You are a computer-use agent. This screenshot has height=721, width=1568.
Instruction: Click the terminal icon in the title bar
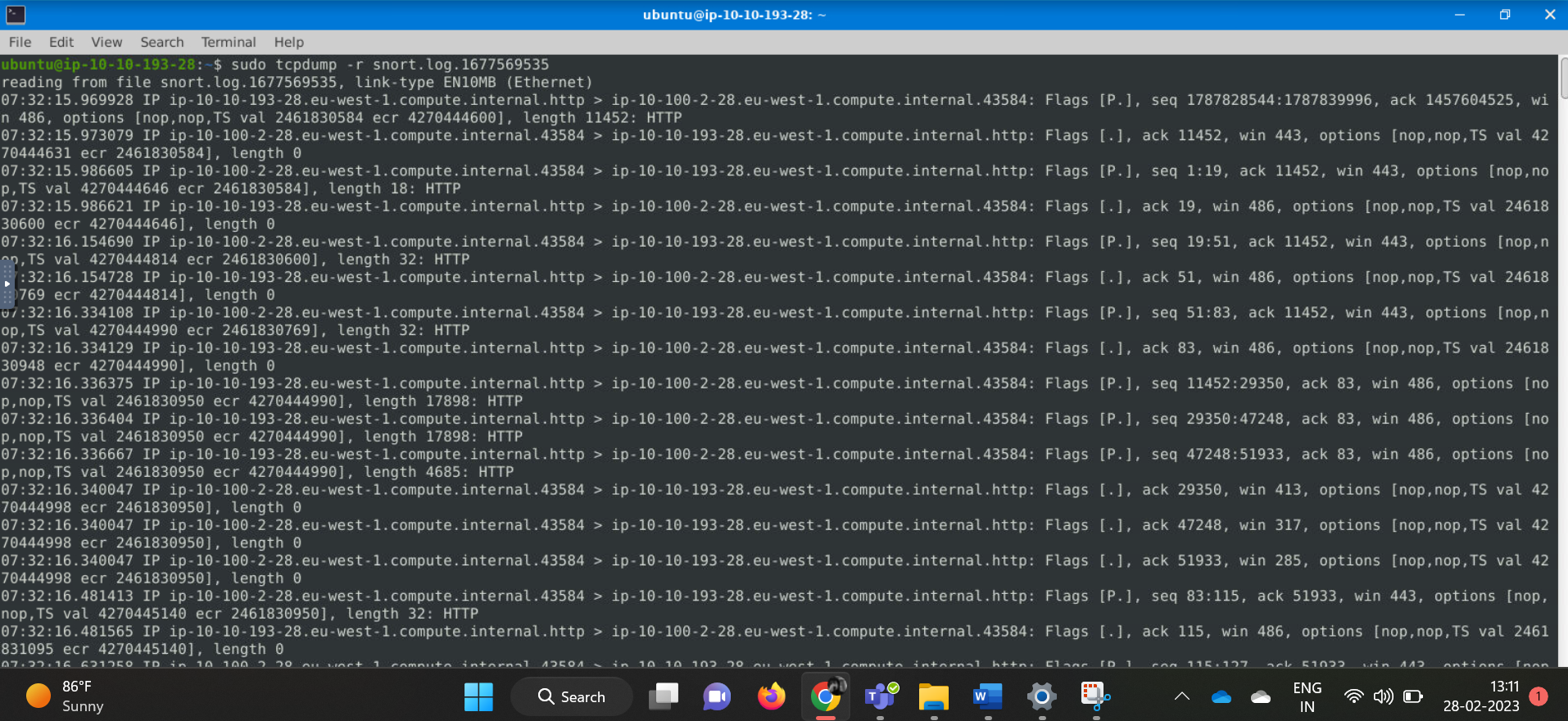point(16,15)
